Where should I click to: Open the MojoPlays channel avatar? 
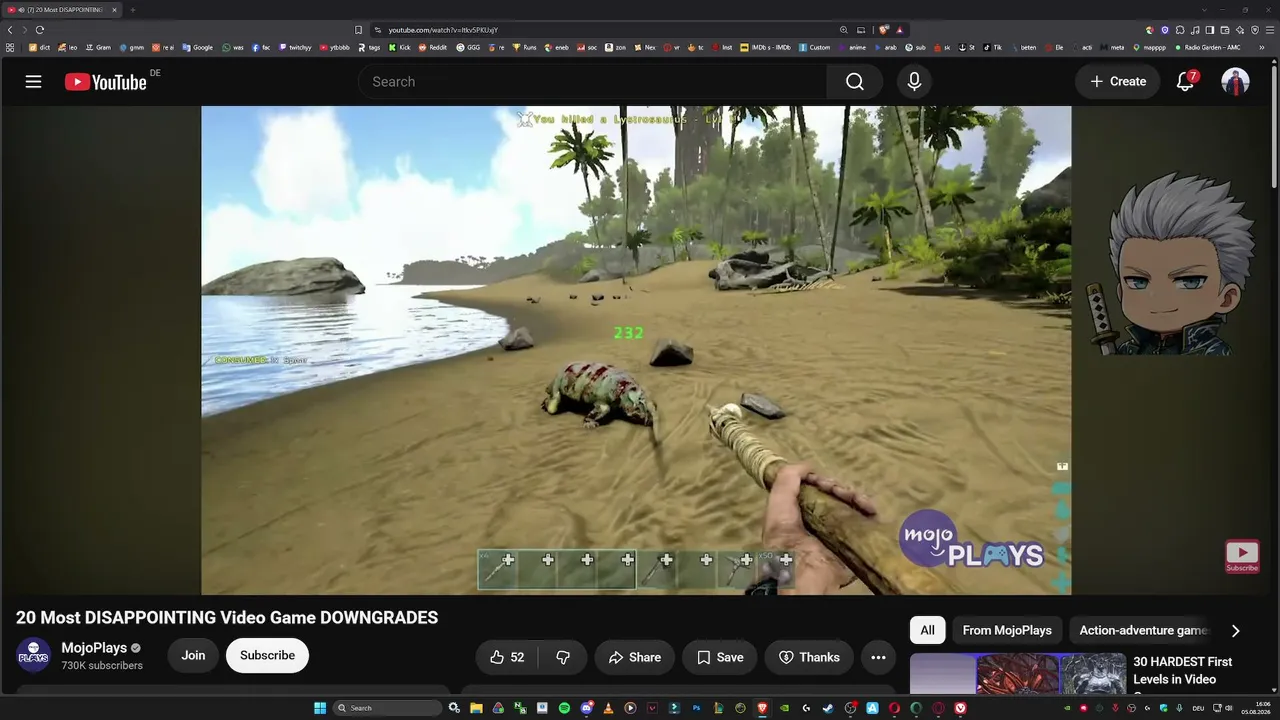(x=33, y=655)
